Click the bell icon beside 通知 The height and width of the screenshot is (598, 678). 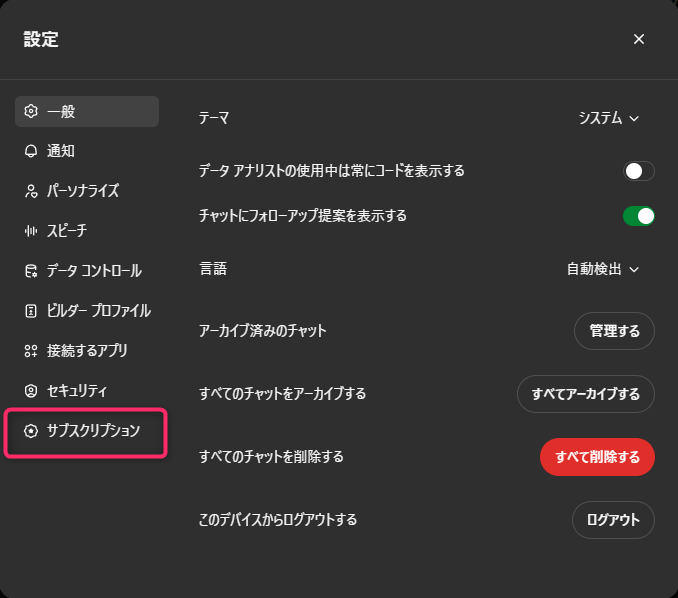click(x=31, y=151)
